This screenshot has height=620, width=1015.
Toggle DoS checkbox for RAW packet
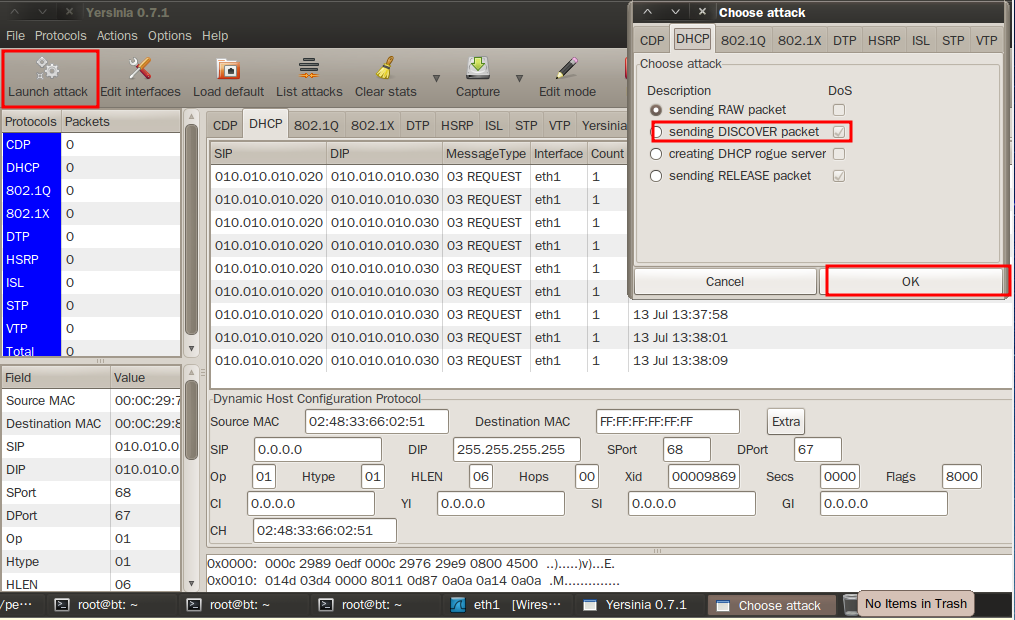pos(839,110)
